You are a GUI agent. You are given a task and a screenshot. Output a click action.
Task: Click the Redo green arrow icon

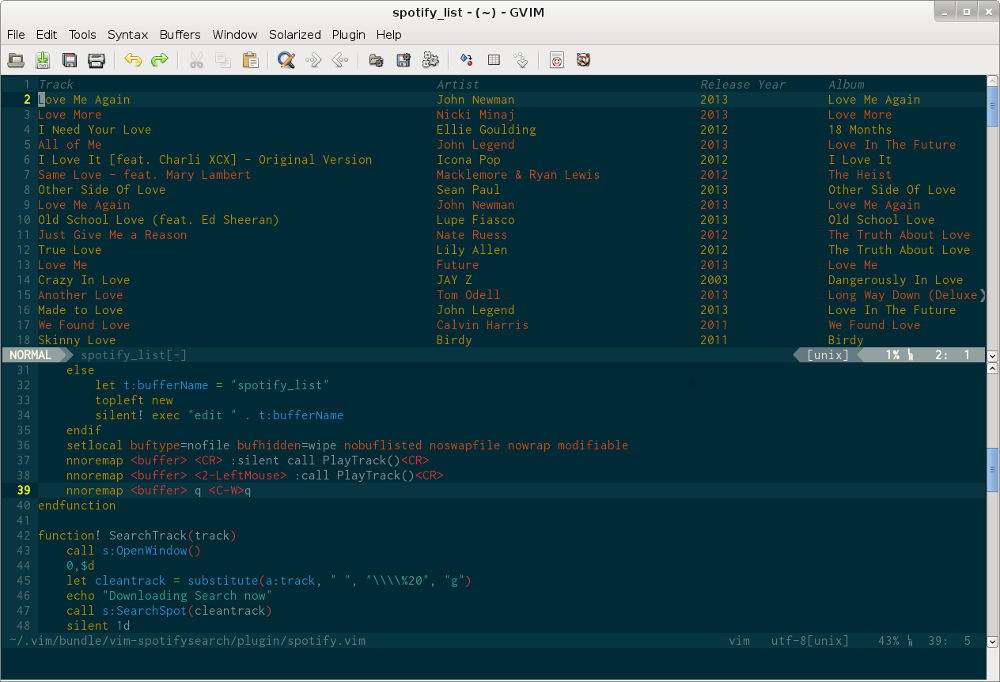click(159, 60)
